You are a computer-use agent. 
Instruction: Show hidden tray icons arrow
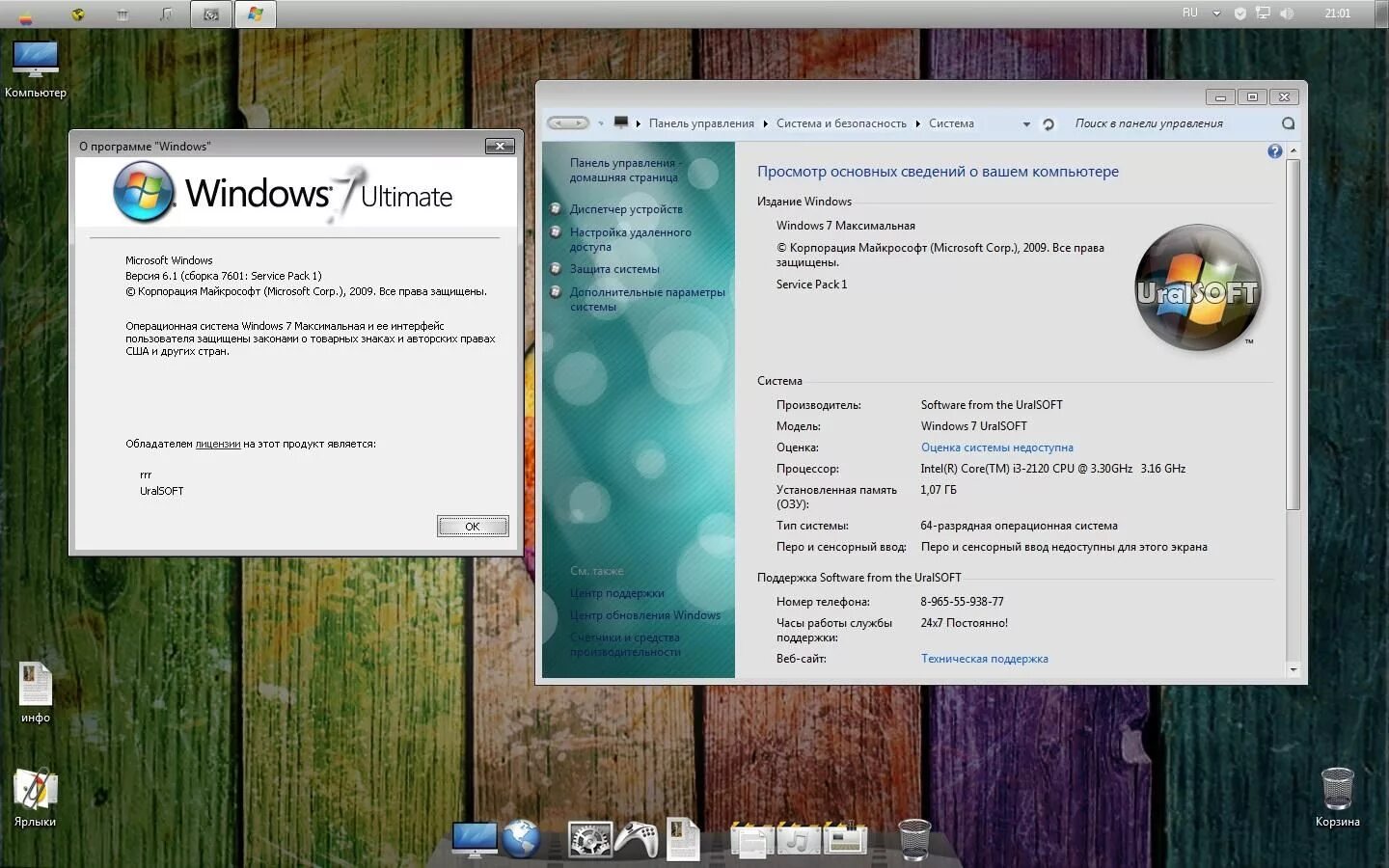tap(1216, 14)
